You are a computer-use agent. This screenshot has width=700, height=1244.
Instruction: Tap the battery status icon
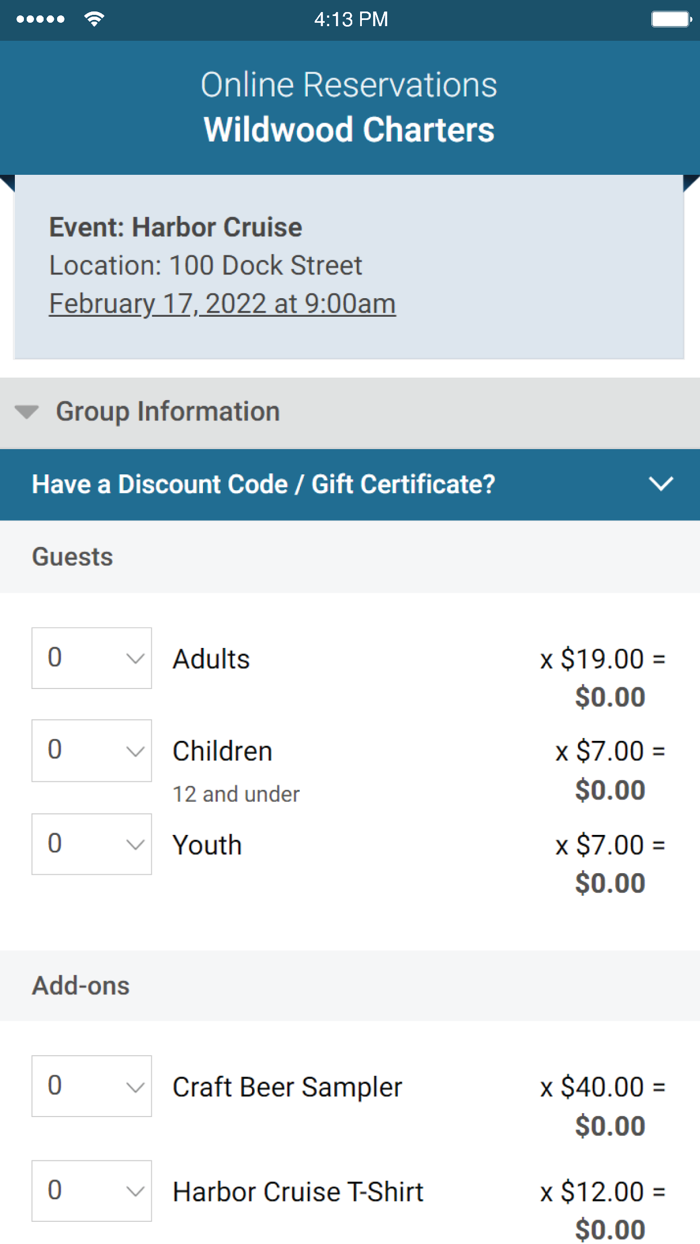(671, 19)
